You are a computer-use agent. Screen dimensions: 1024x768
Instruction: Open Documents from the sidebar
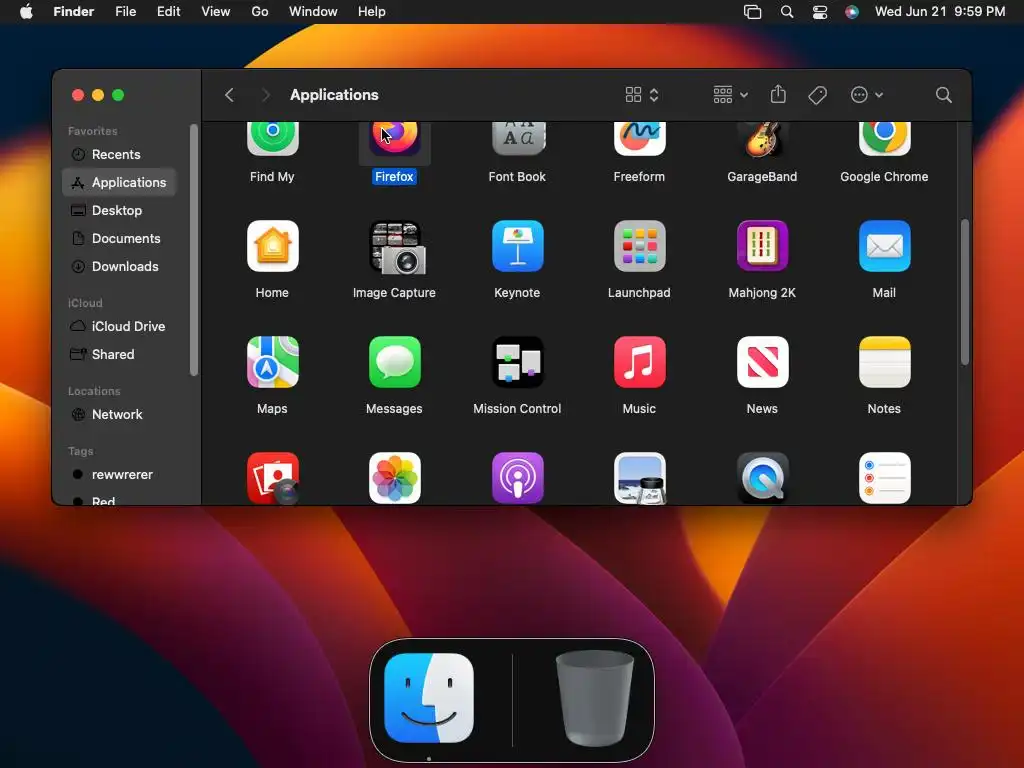(x=120, y=238)
